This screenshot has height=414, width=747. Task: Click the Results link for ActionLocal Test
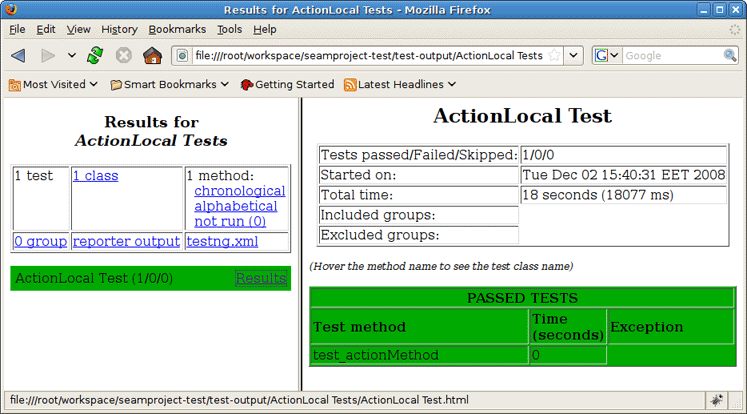(x=261, y=278)
